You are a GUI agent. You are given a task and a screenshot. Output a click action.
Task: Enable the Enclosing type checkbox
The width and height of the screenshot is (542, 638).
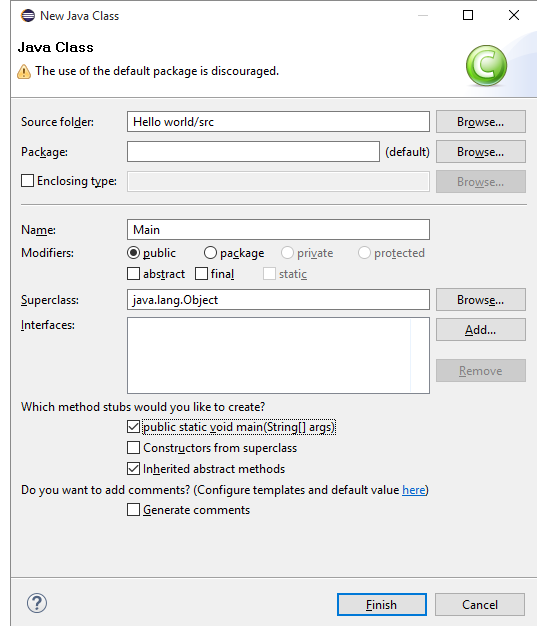[27, 181]
